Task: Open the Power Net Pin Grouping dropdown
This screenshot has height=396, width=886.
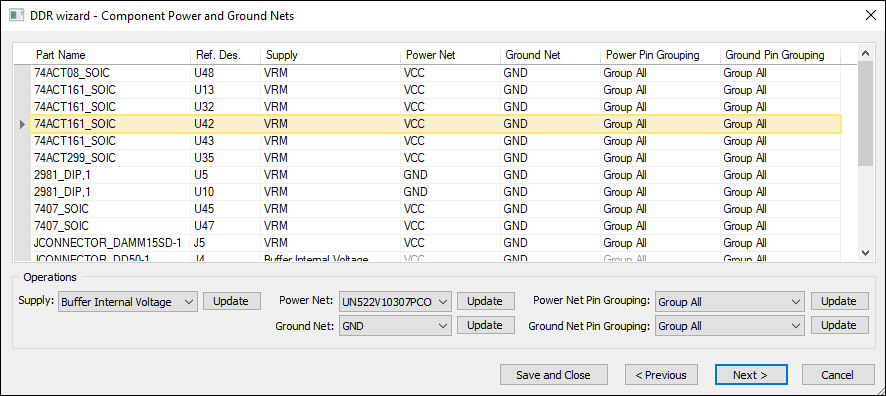Action: [729, 302]
